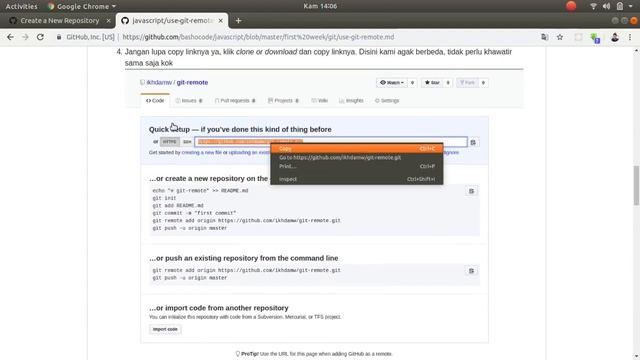The width and height of the screenshot is (640, 360).
Task: Click the Fork button
Action: click(x=467, y=82)
